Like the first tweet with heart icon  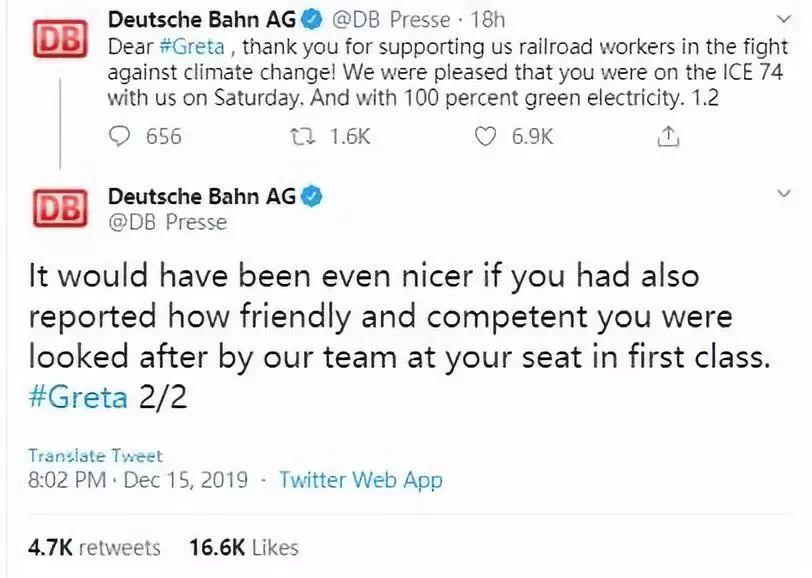point(487,137)
